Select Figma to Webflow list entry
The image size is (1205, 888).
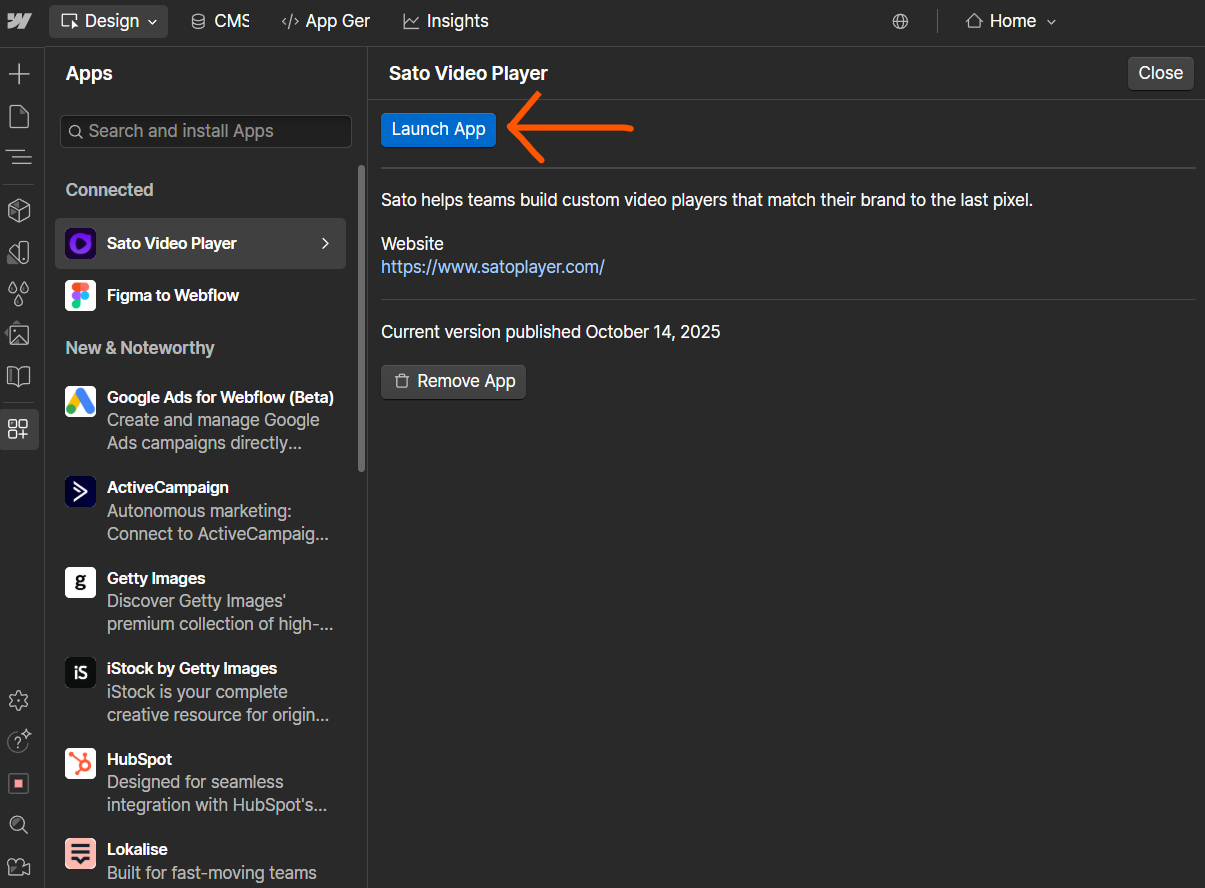click(x=200, y=295)
